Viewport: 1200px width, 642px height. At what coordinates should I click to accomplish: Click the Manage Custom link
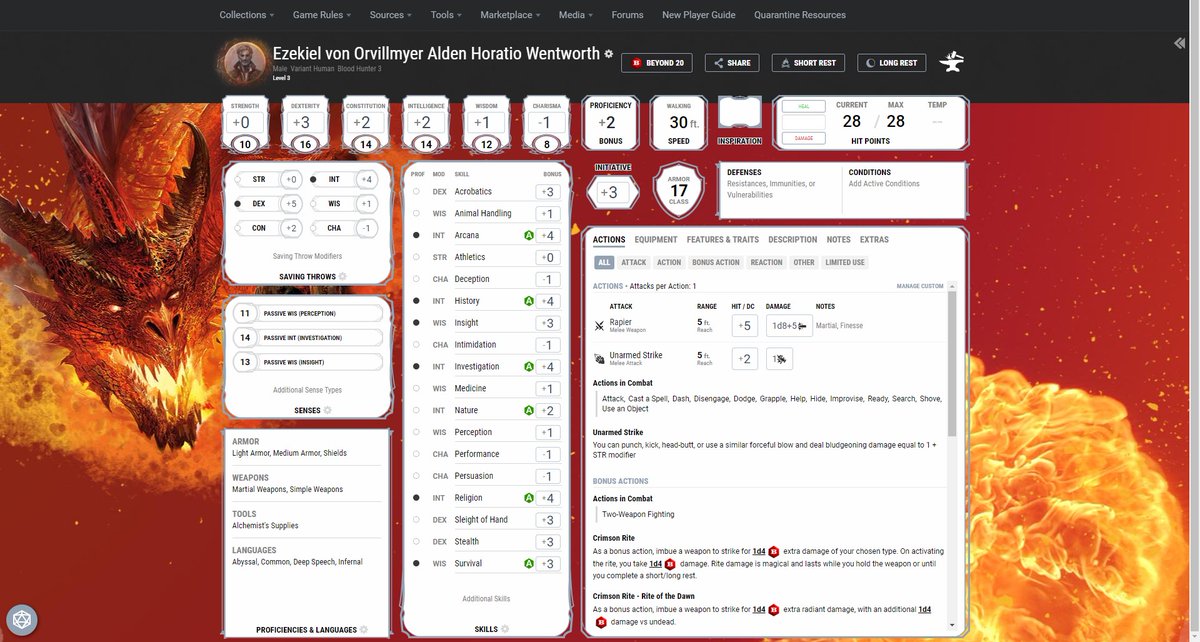920,286
